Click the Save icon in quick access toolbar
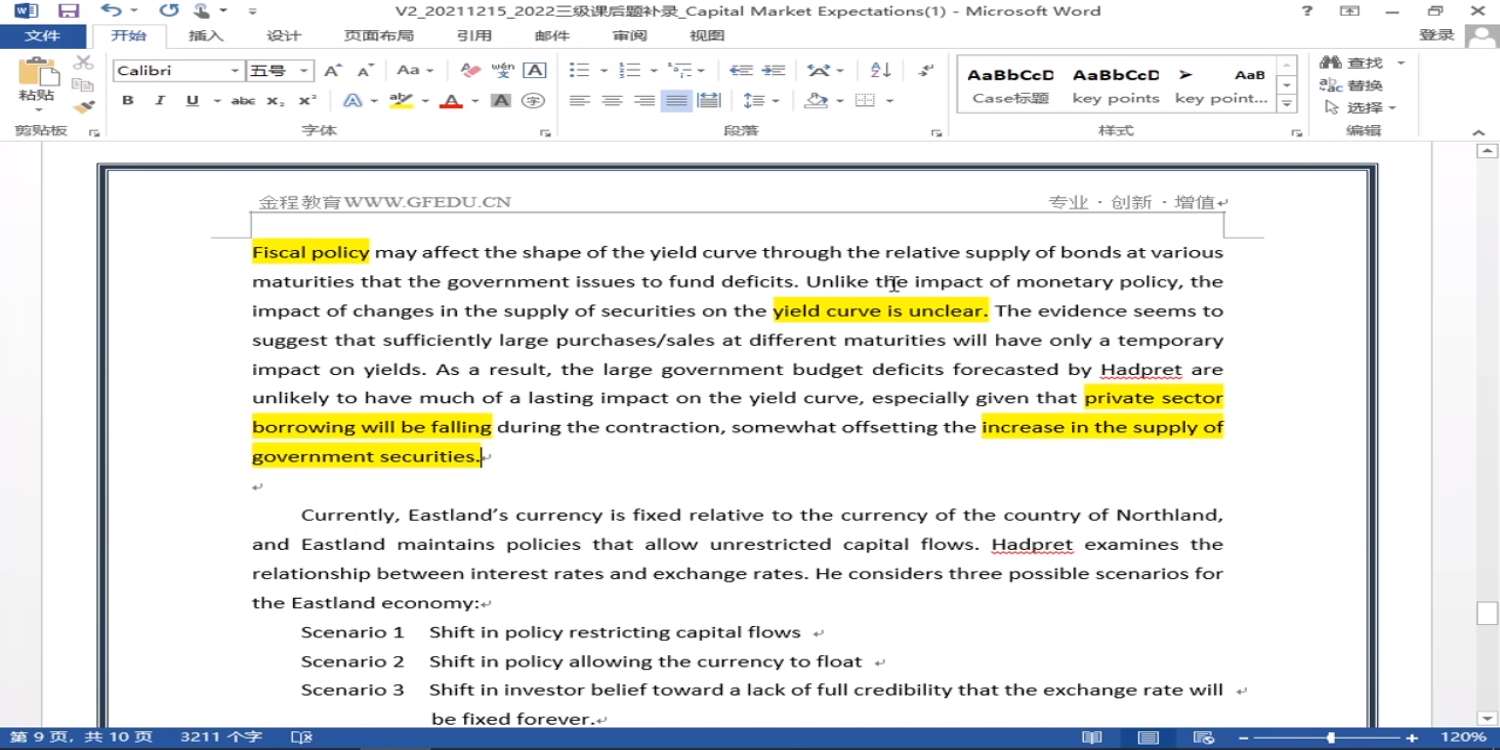 pyautogui.click(x=68, y=11)
